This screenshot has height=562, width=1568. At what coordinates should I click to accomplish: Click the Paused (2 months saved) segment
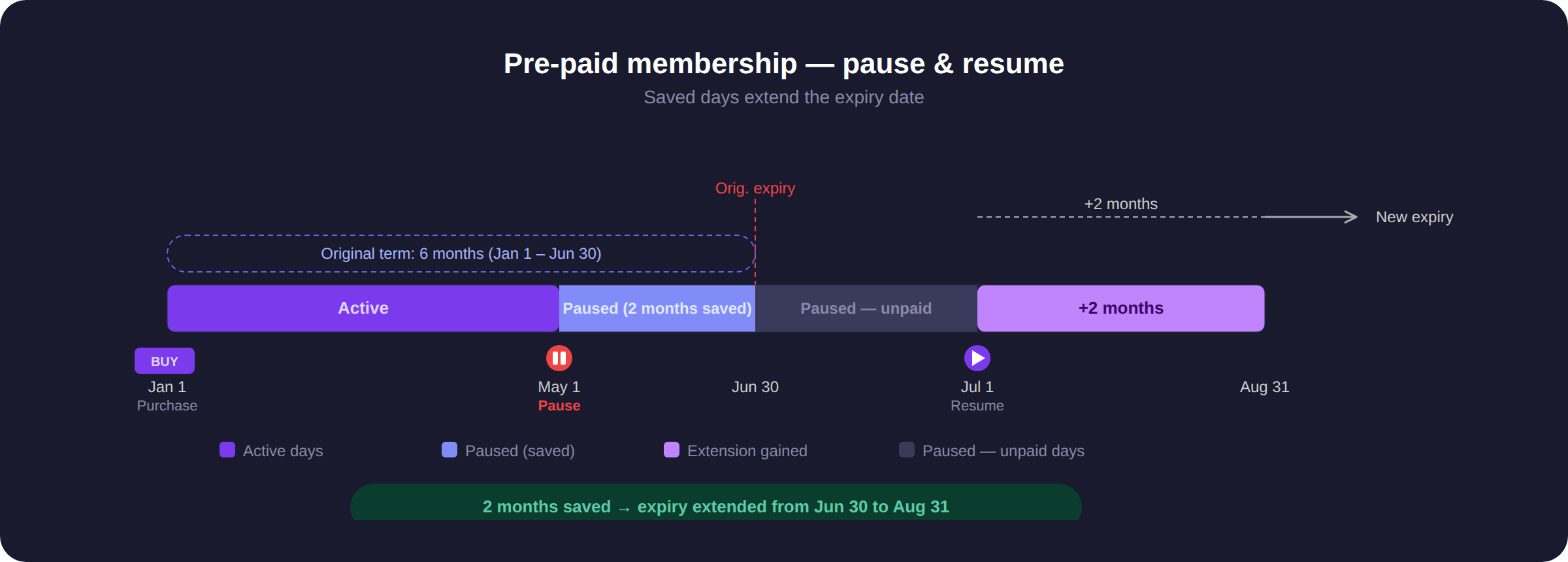[657, 308]
